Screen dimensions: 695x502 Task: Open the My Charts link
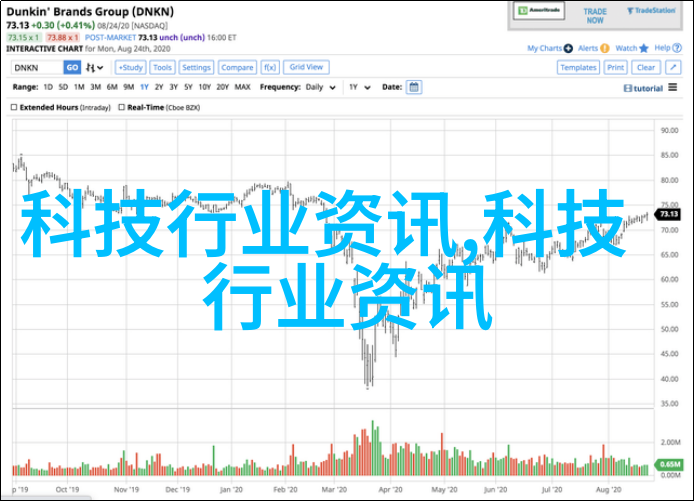(x=544, y=48)
